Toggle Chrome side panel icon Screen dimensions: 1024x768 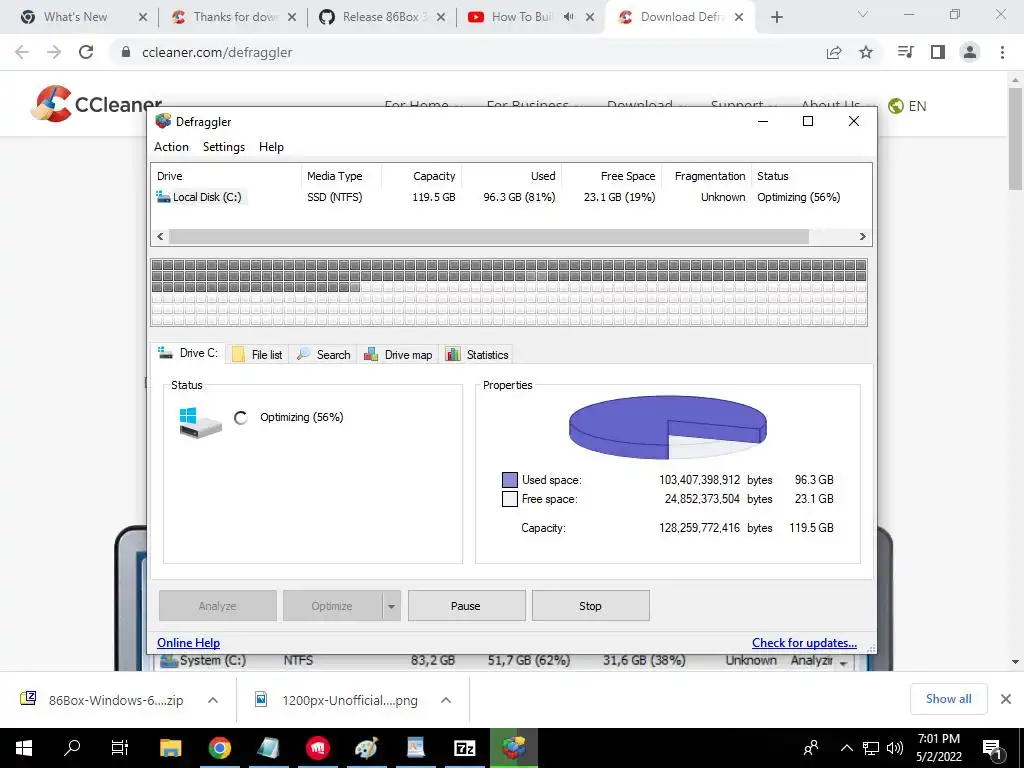click(938, 52)
